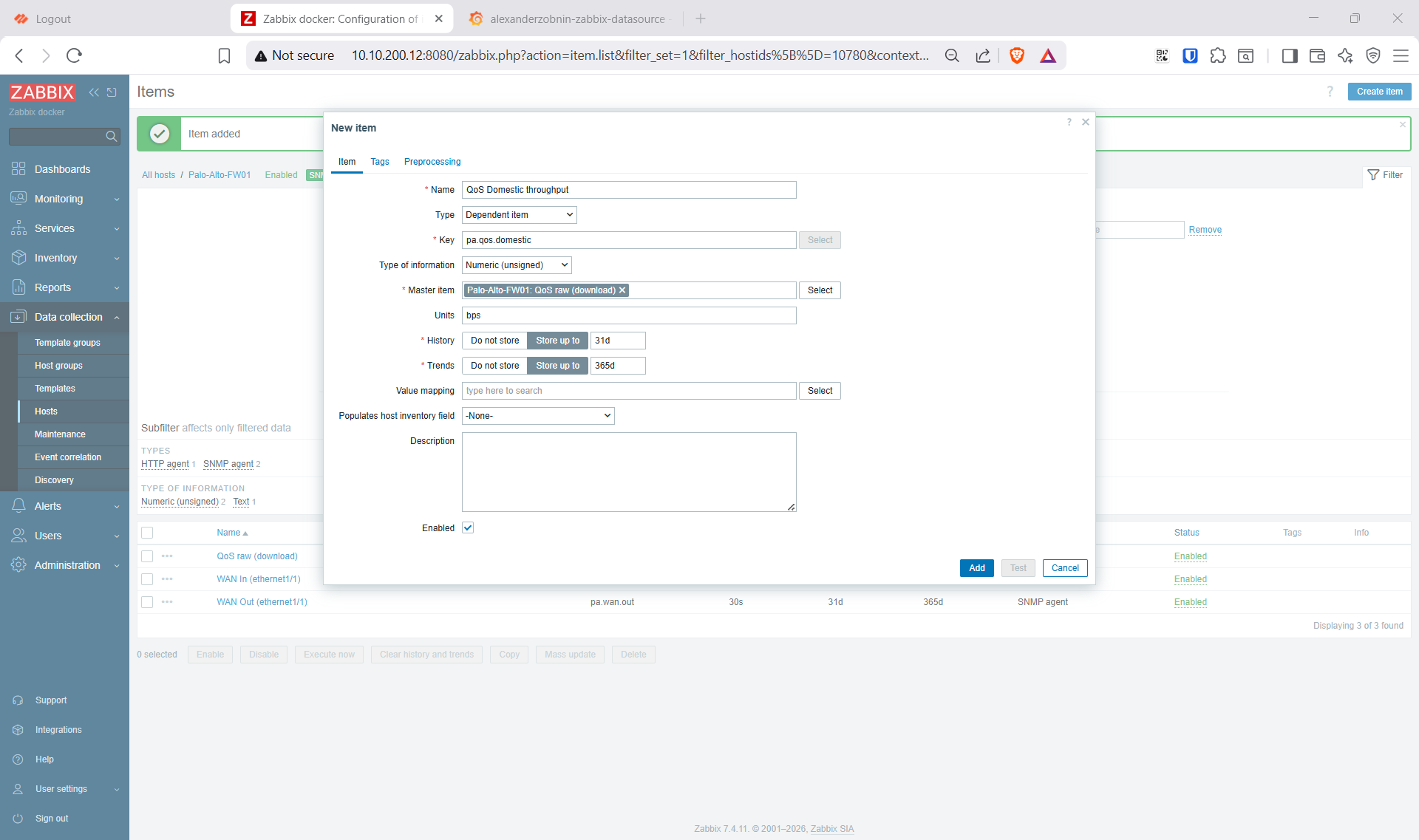The width and height of the screenshot is (1419, 840).
Task: Open a new browser tab with plus icon
Action: (x=701, y=18)
